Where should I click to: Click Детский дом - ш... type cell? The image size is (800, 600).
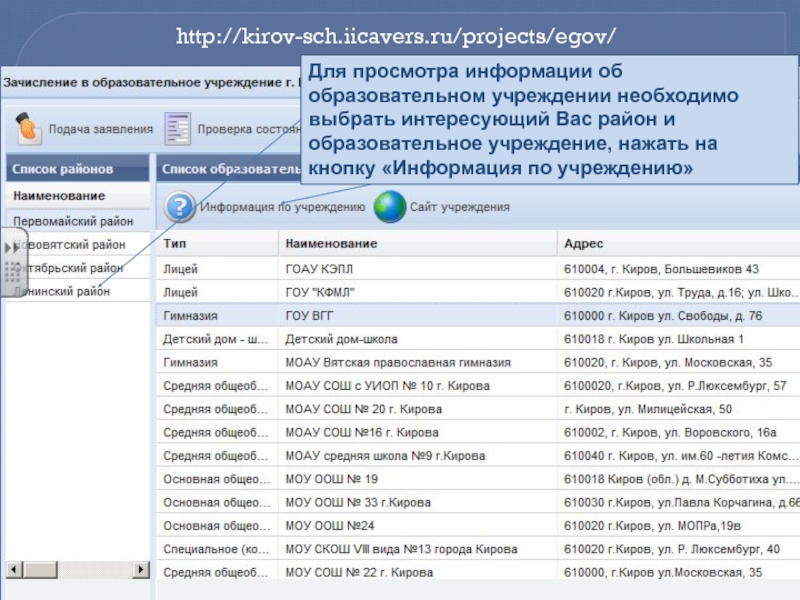[215, 339]
